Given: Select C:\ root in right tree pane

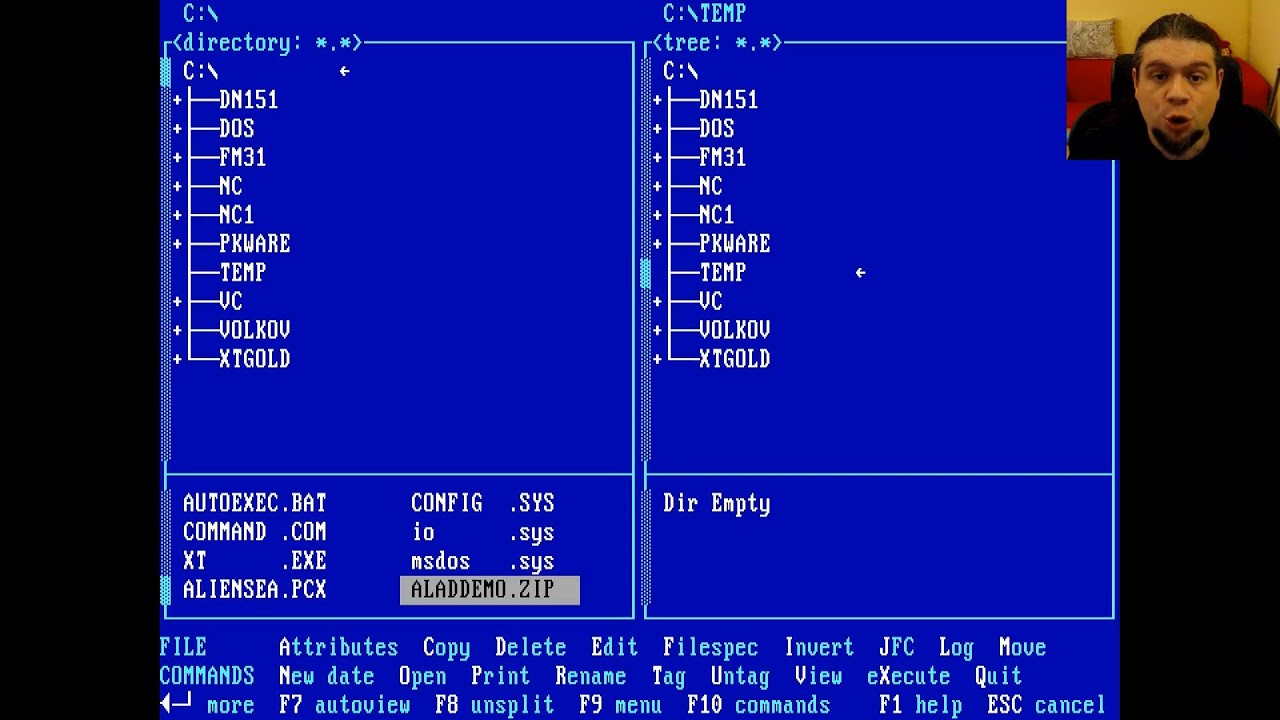Looking at the screenshot, I should (x=680, y=71).
